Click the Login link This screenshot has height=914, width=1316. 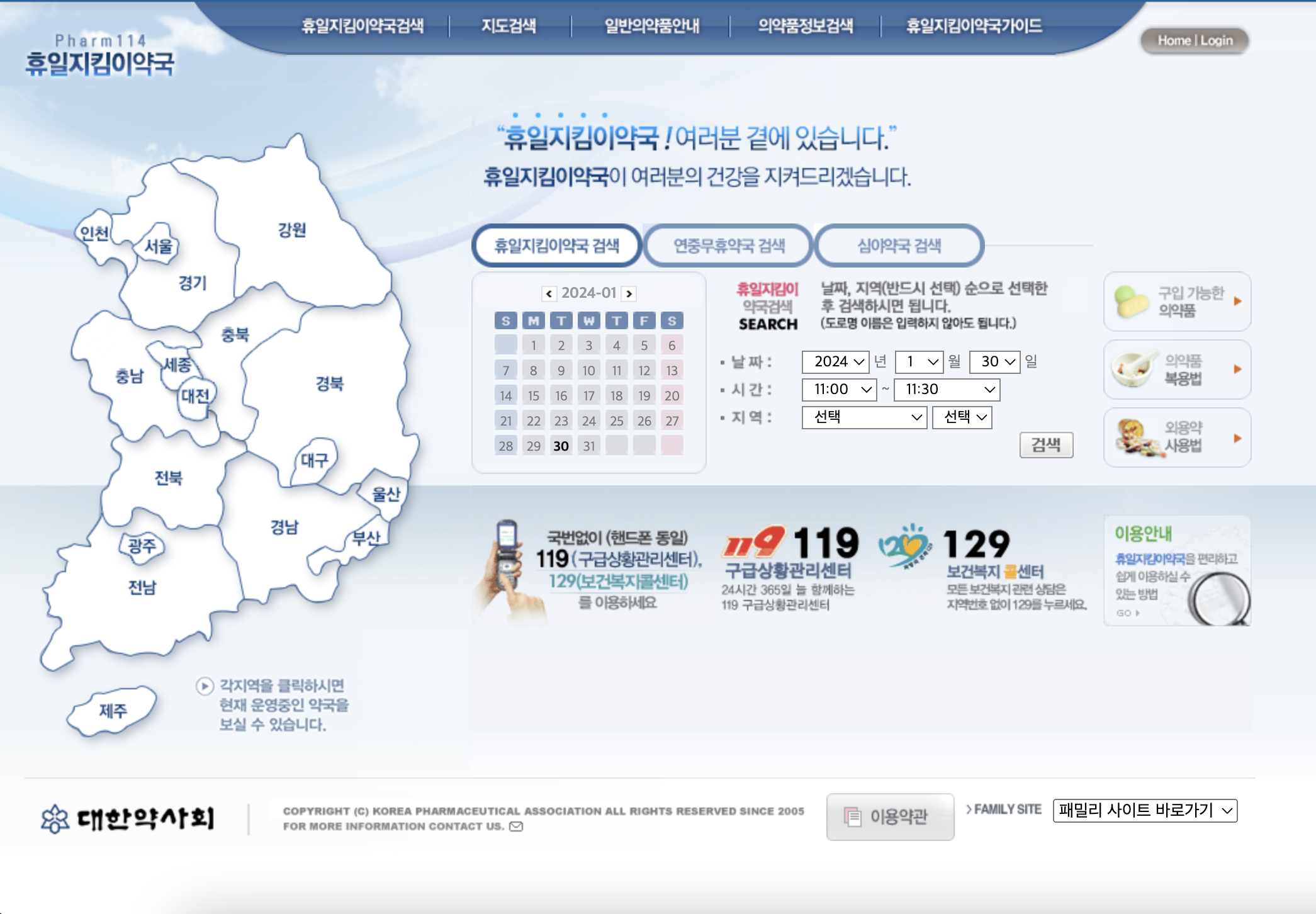coord(1217,40)
